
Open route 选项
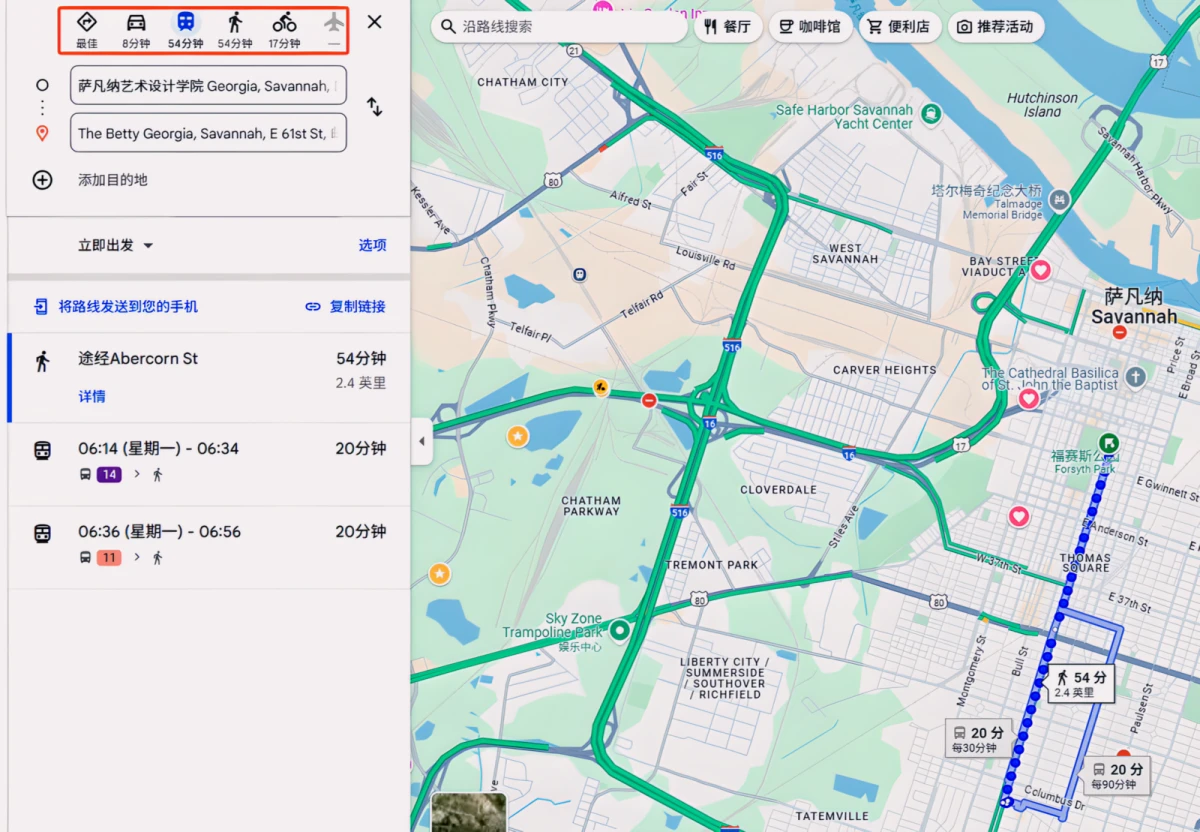click(x=372, y=245)
